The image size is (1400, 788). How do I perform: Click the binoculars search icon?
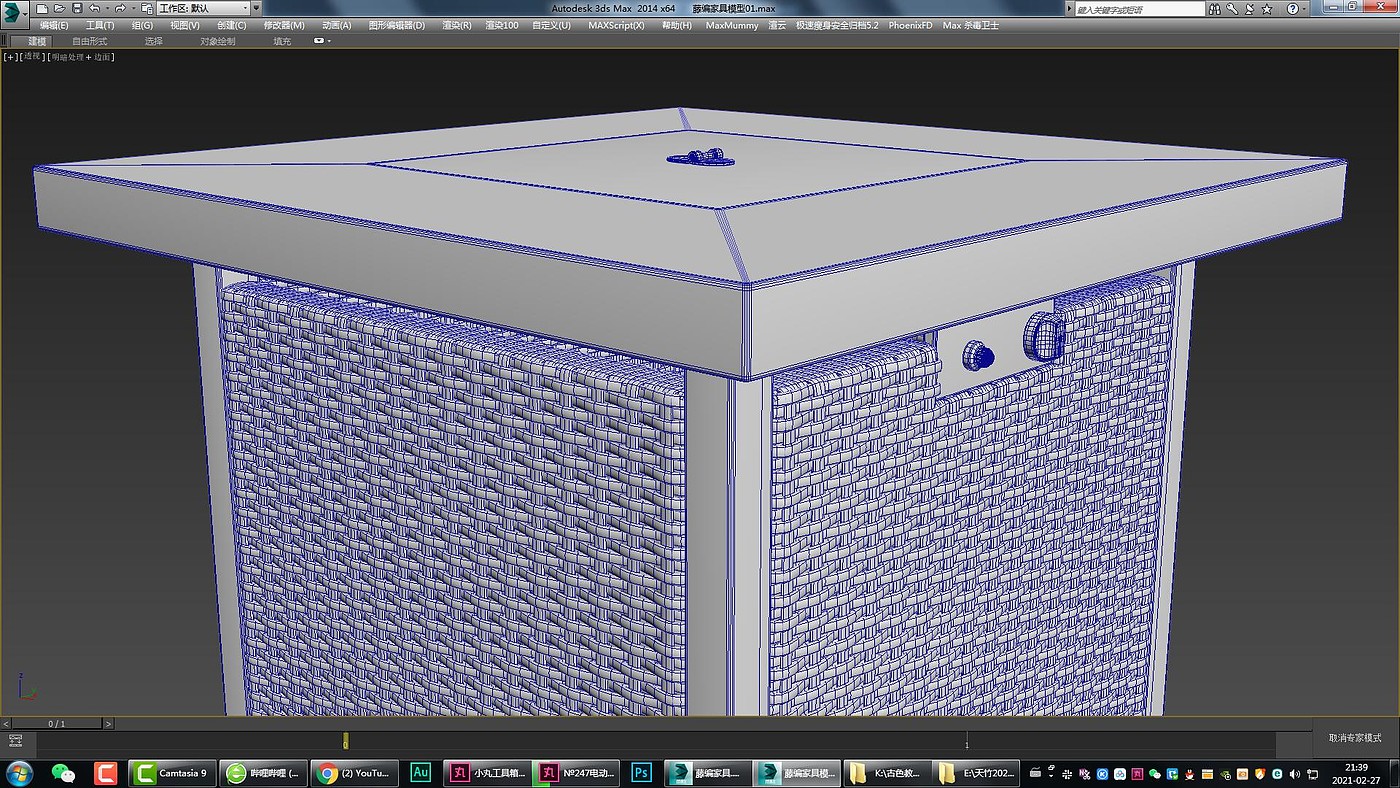coord(1215,9)
